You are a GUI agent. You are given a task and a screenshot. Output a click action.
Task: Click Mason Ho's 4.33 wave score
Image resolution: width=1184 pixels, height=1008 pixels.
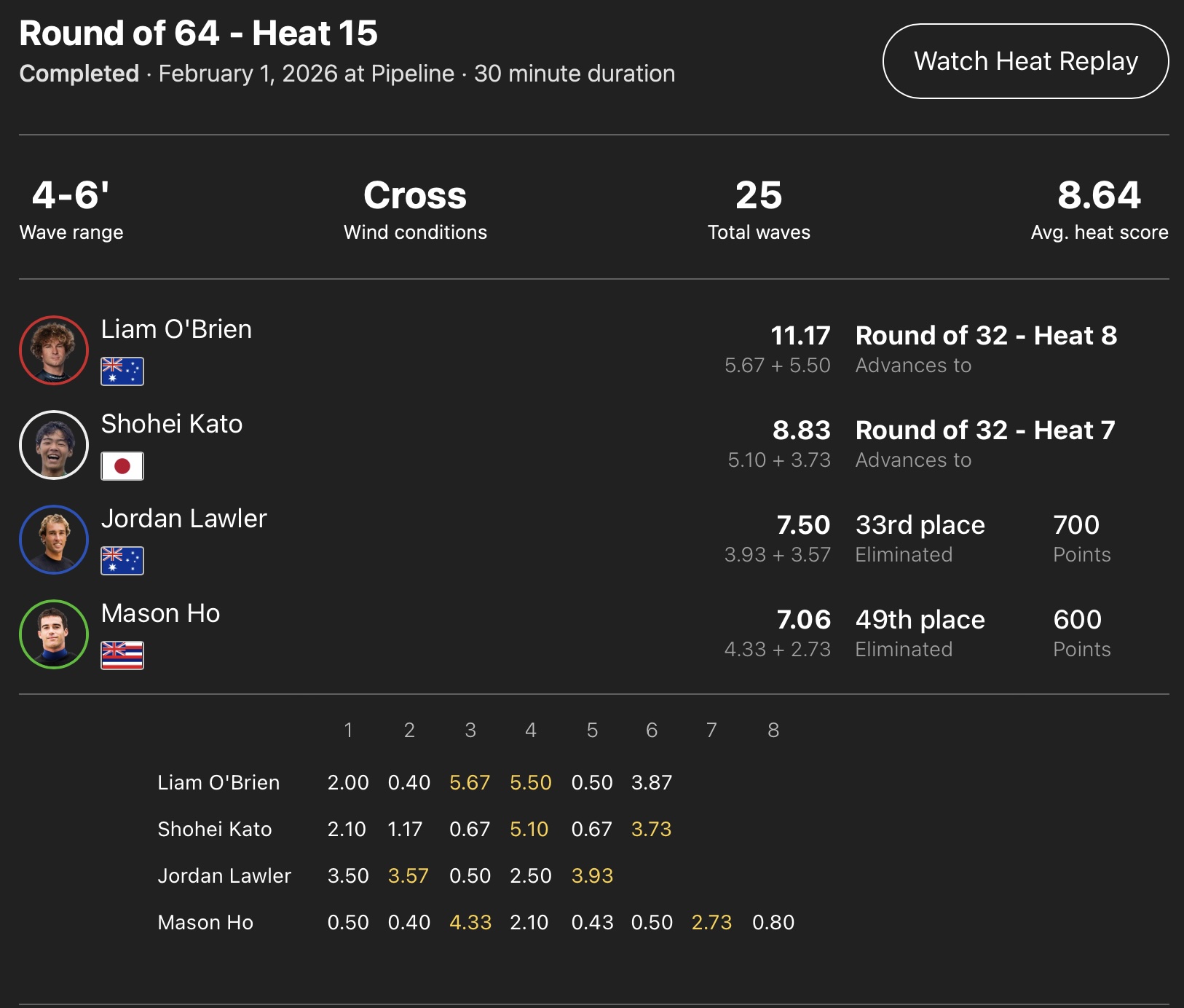pos(470,922)
